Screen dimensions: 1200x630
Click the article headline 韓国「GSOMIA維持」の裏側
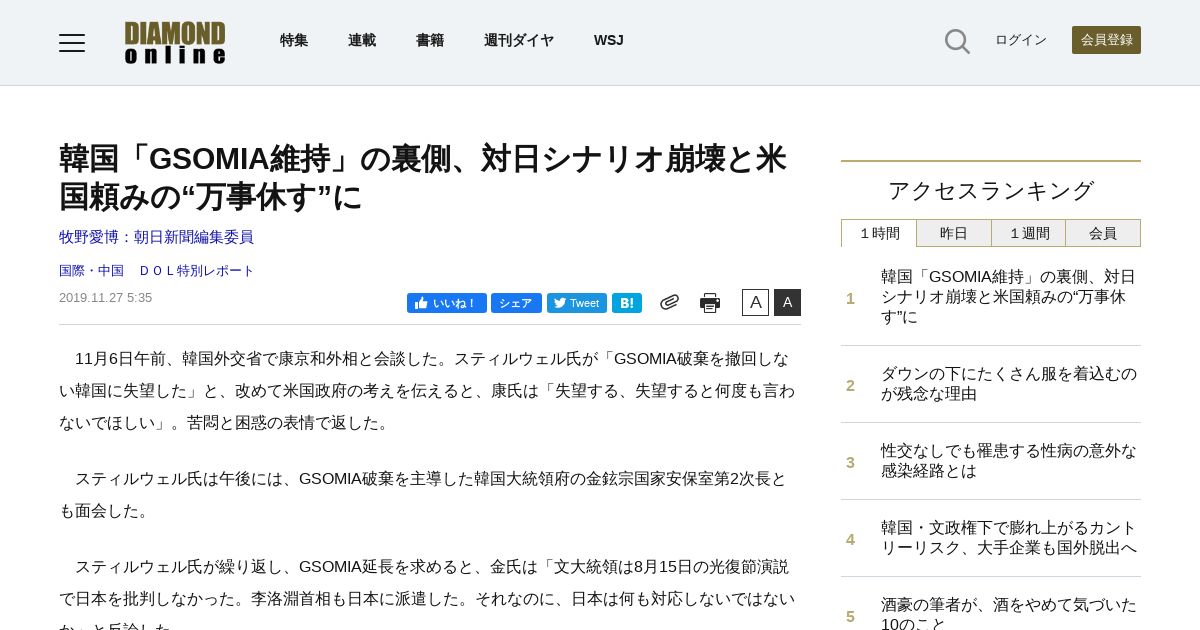[423, 177]
